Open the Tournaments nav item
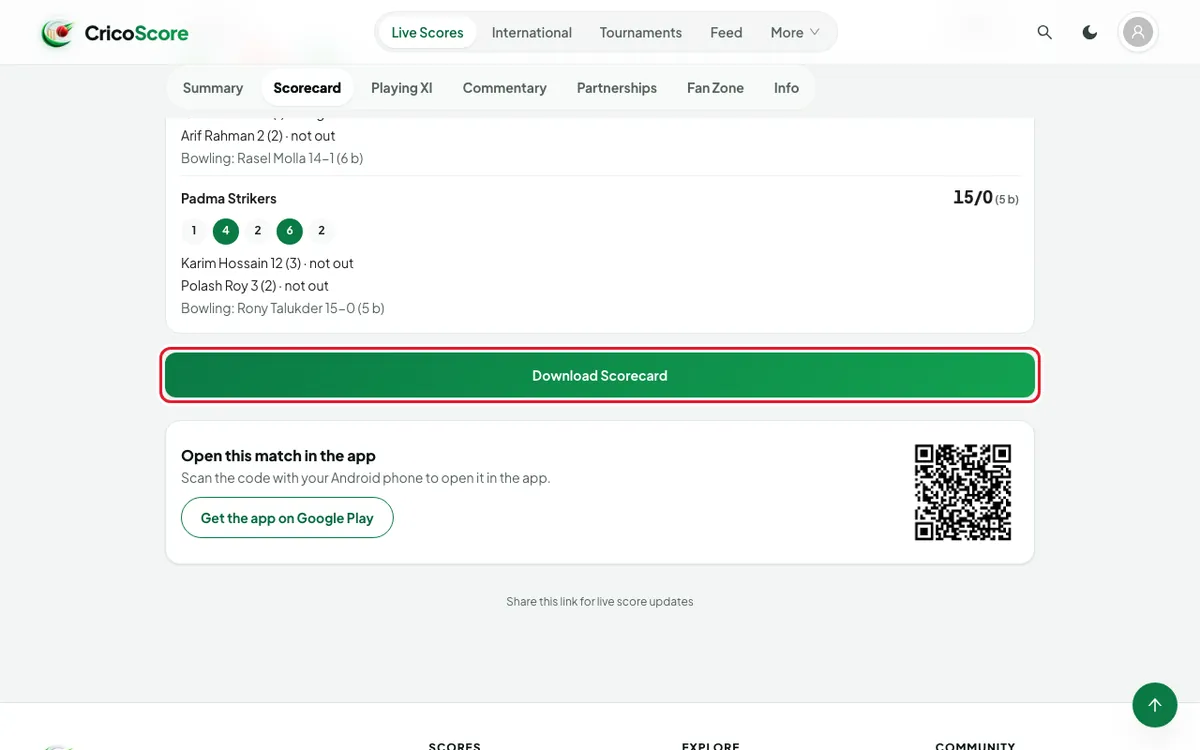Screen dimensions: 1200x750 pyautogui.click(x=641, y=33)
